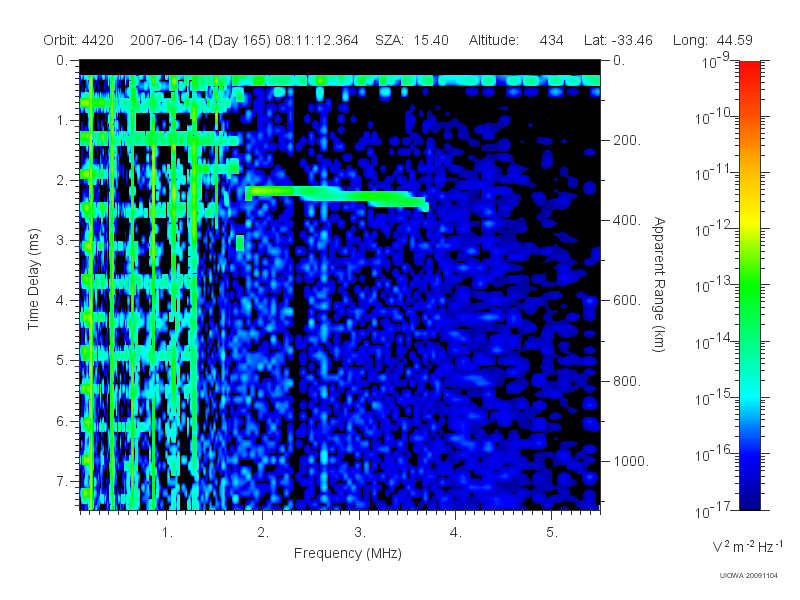The height and width of the screenshot is (600, 800).
Task: Click the 'Time Delay (ms)' axis title
Action: click(x=34, y=279)
